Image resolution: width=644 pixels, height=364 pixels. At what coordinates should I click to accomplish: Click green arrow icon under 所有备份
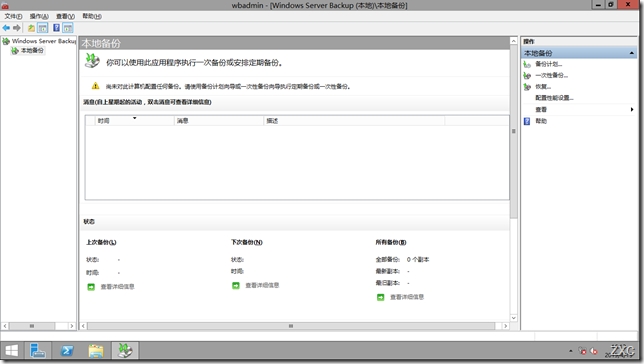(380, 297)
